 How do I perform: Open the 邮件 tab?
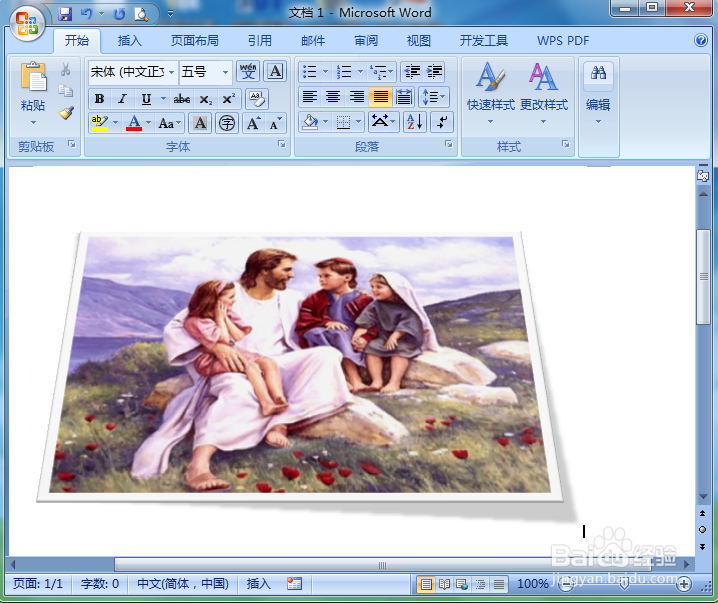[x=313, y=41]
